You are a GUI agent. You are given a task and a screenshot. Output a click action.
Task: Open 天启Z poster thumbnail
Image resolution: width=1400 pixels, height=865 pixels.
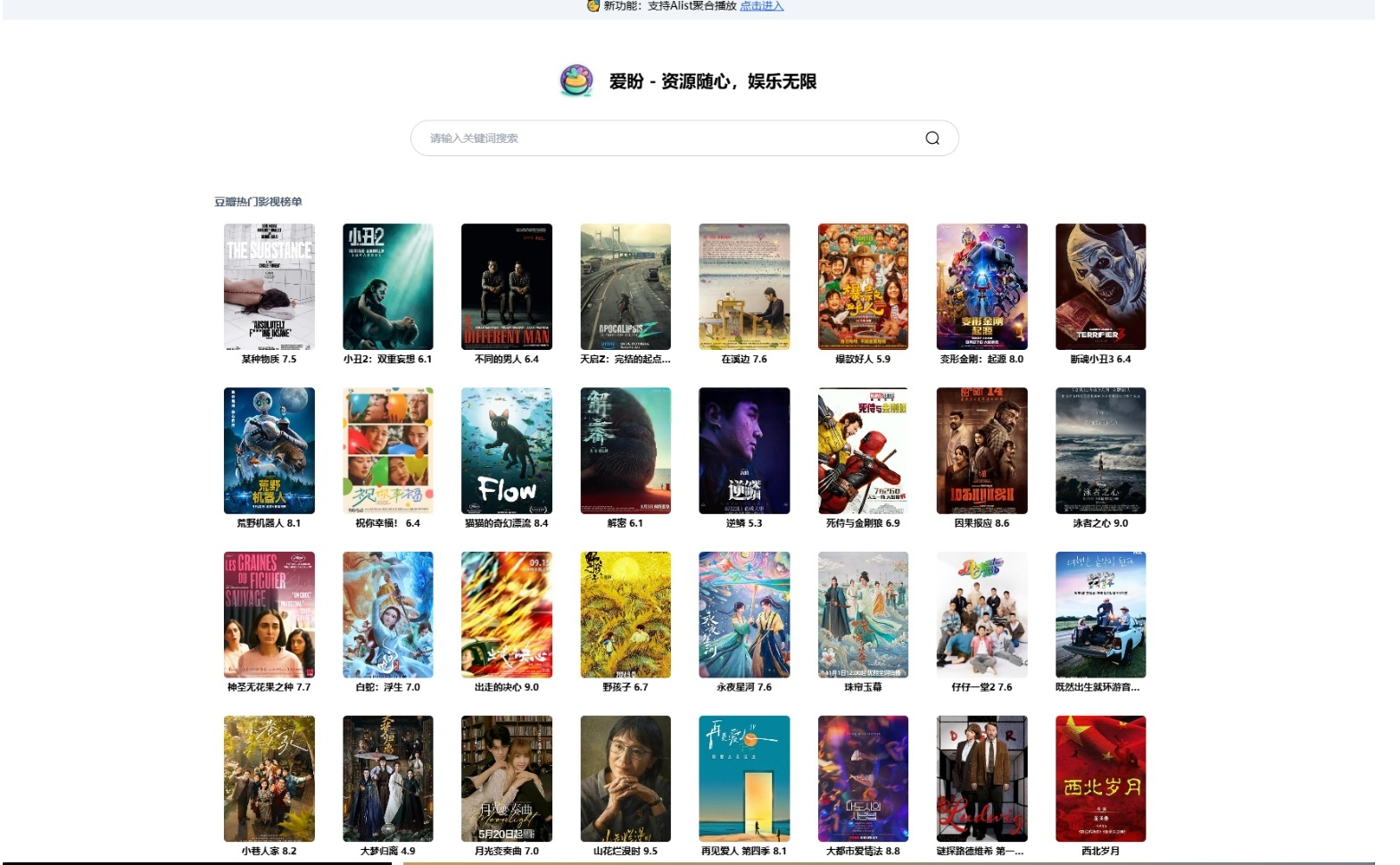coord(625,287)
